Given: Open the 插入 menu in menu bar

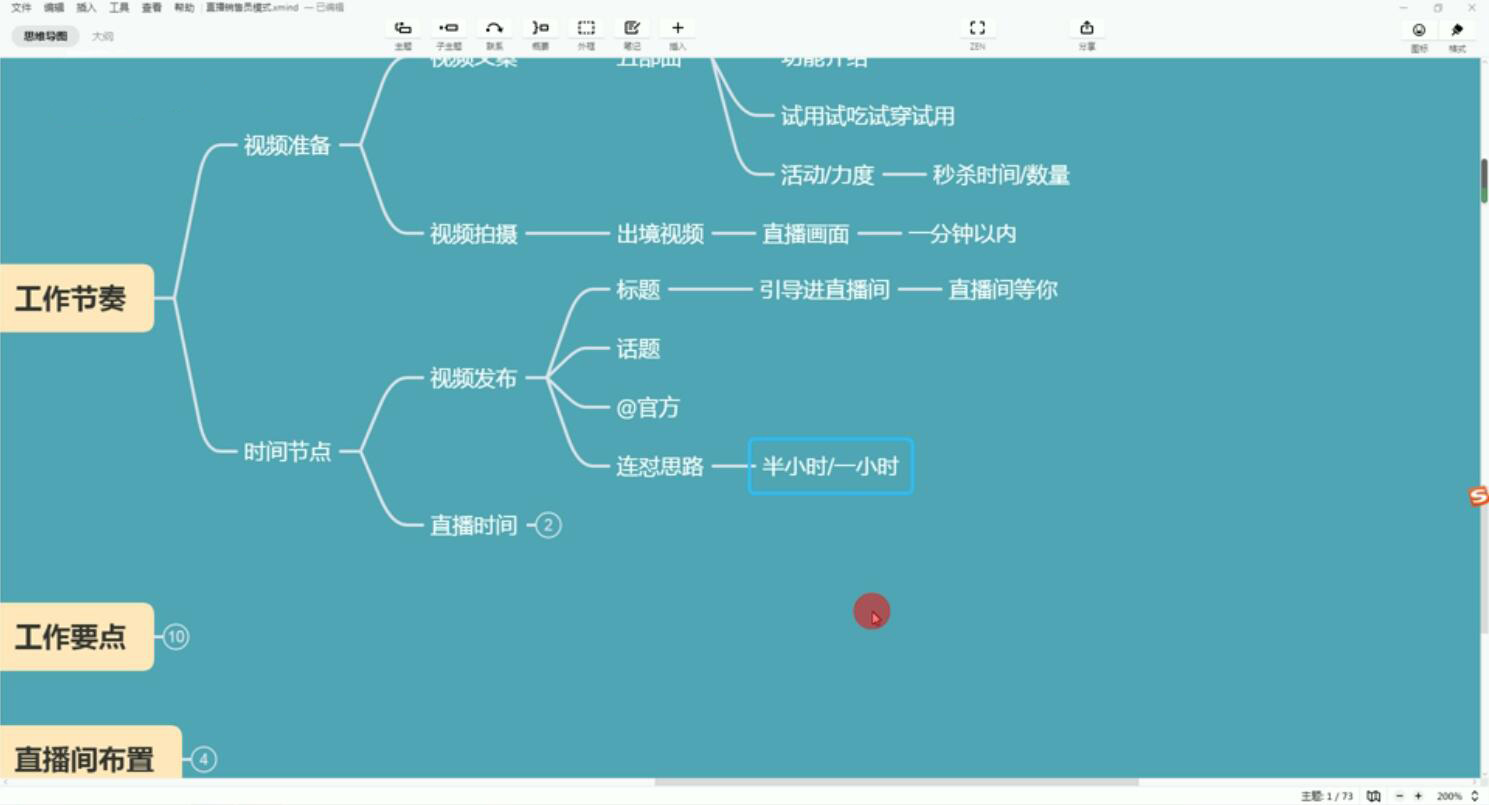Looking at the screenshot, I should click(x=86, y=7).
